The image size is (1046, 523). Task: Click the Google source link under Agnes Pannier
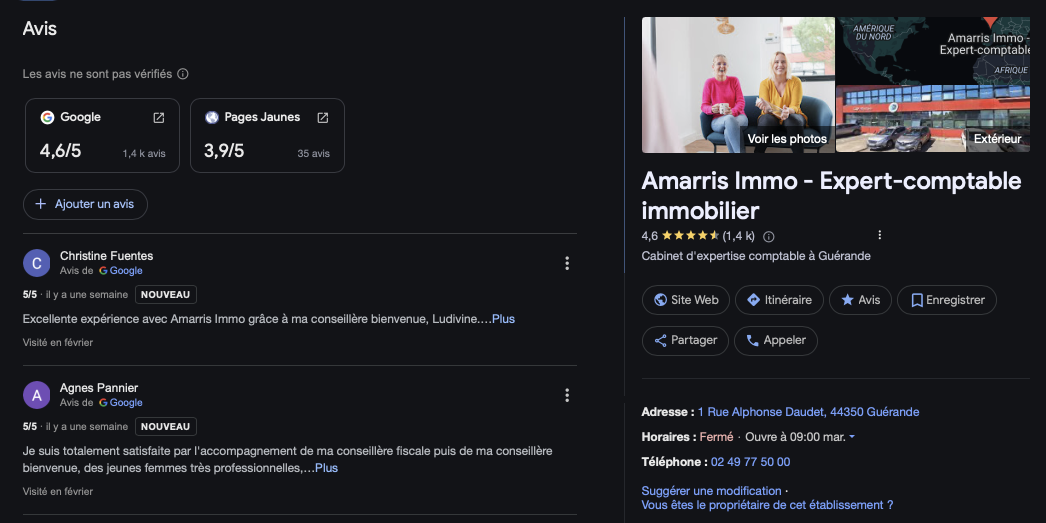(x=121, y=403)
